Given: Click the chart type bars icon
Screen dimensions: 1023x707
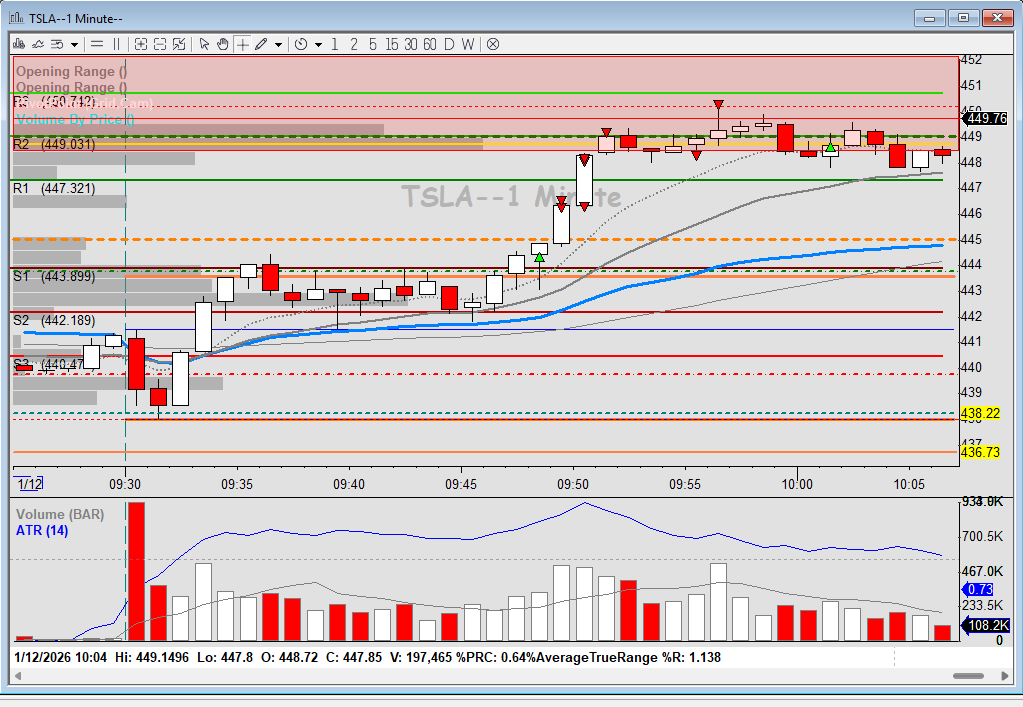Looking at the screenshot, I should 19,44.
